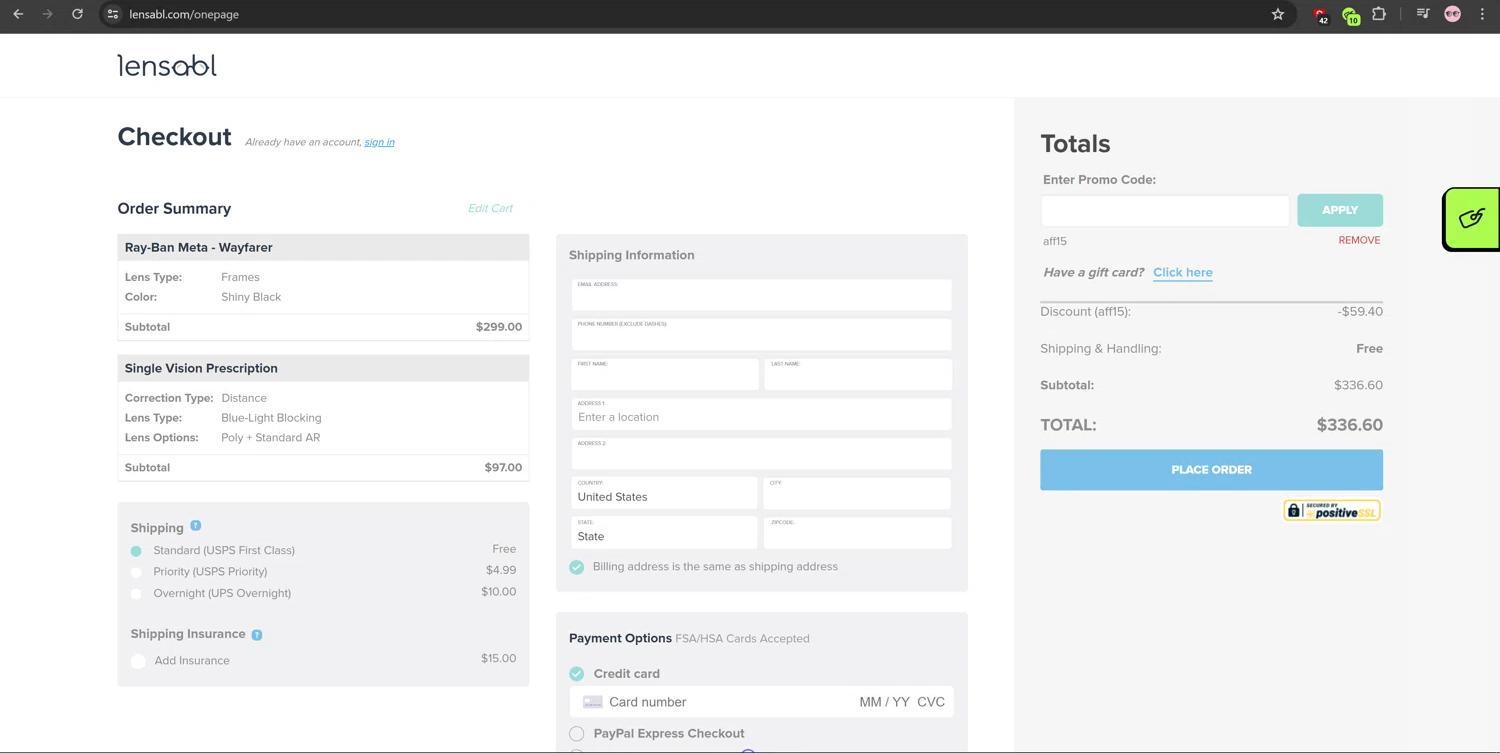Click the CVC field

(x=931, y=702)
